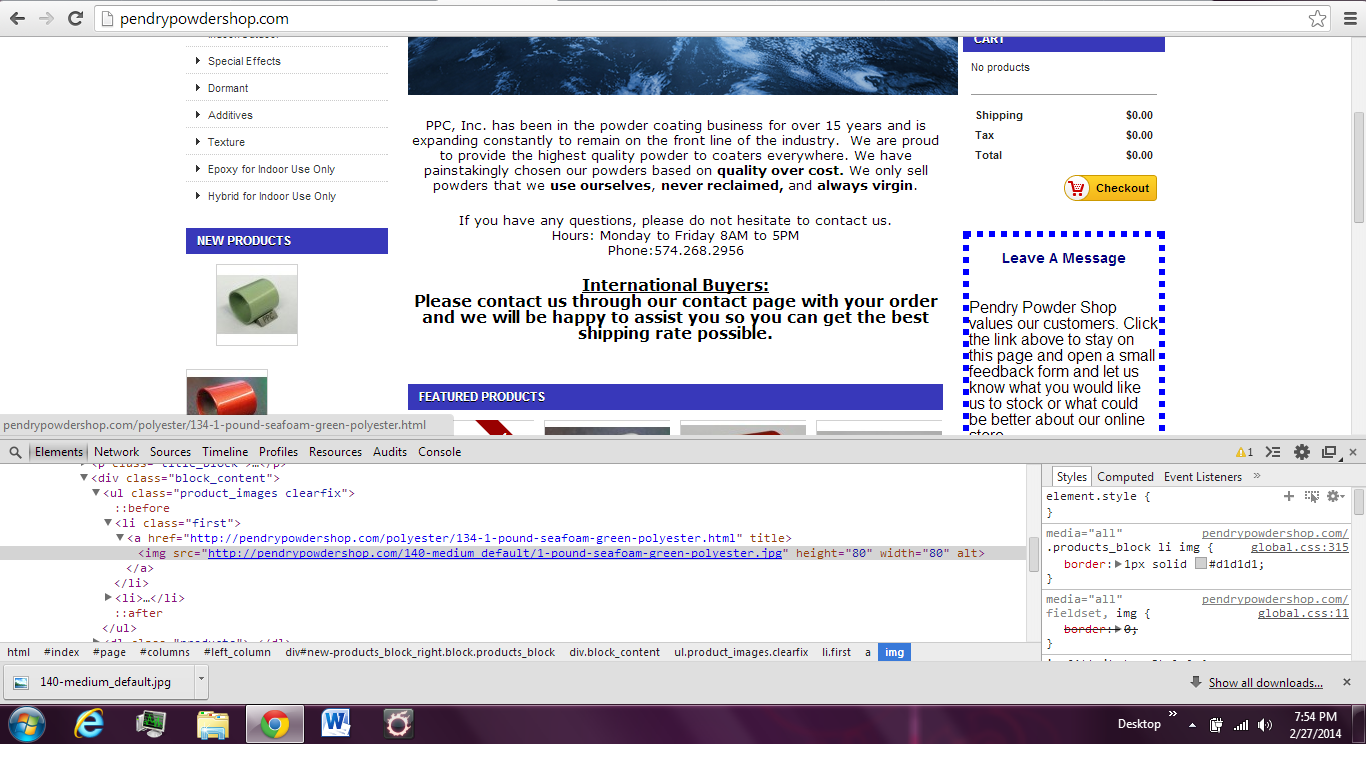Click the network signal tray icon
The width and height of the screenshot is (1366, 768).
pyautogui.click(x=1241, y=725)
